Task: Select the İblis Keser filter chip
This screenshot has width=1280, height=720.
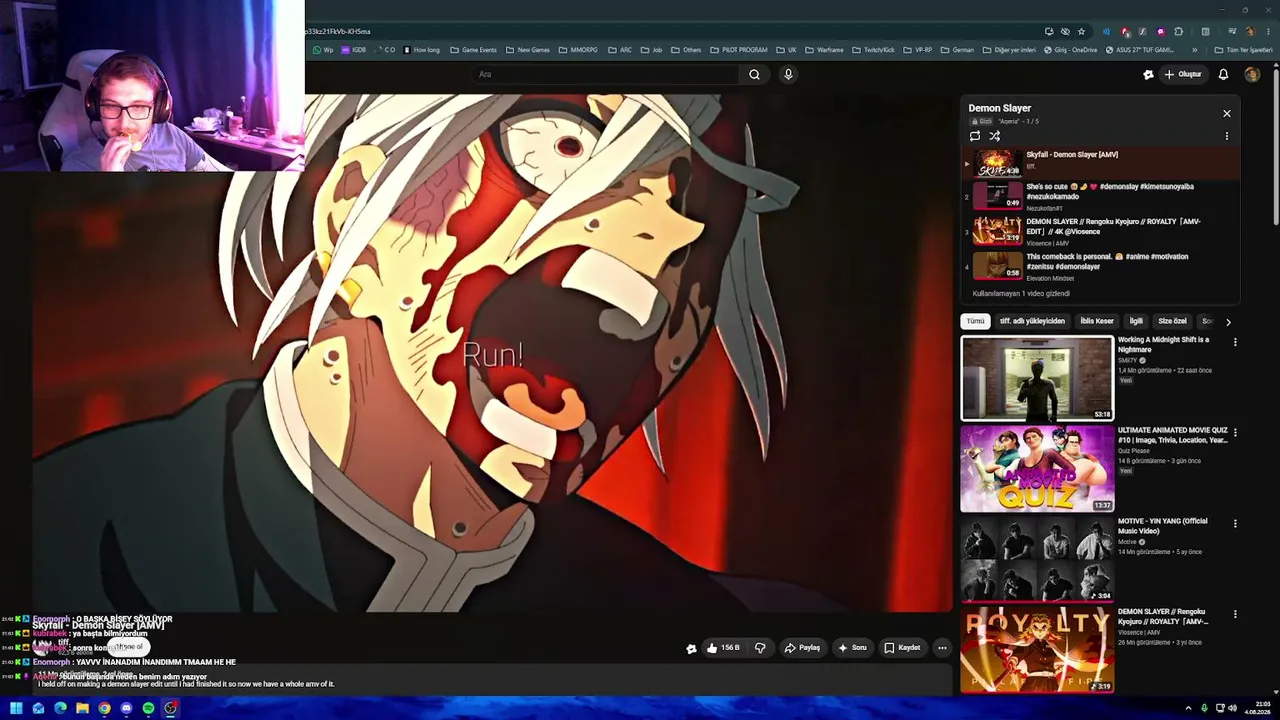Action: point(1097,321)
